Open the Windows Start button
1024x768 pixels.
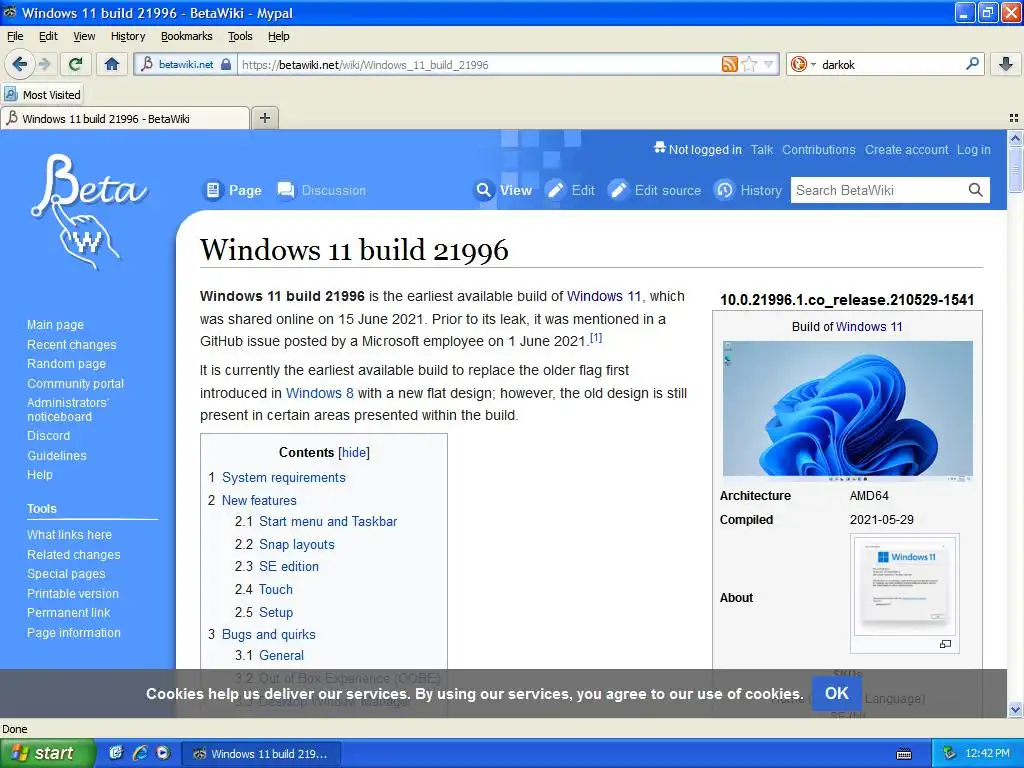click(x=47, y=754)
